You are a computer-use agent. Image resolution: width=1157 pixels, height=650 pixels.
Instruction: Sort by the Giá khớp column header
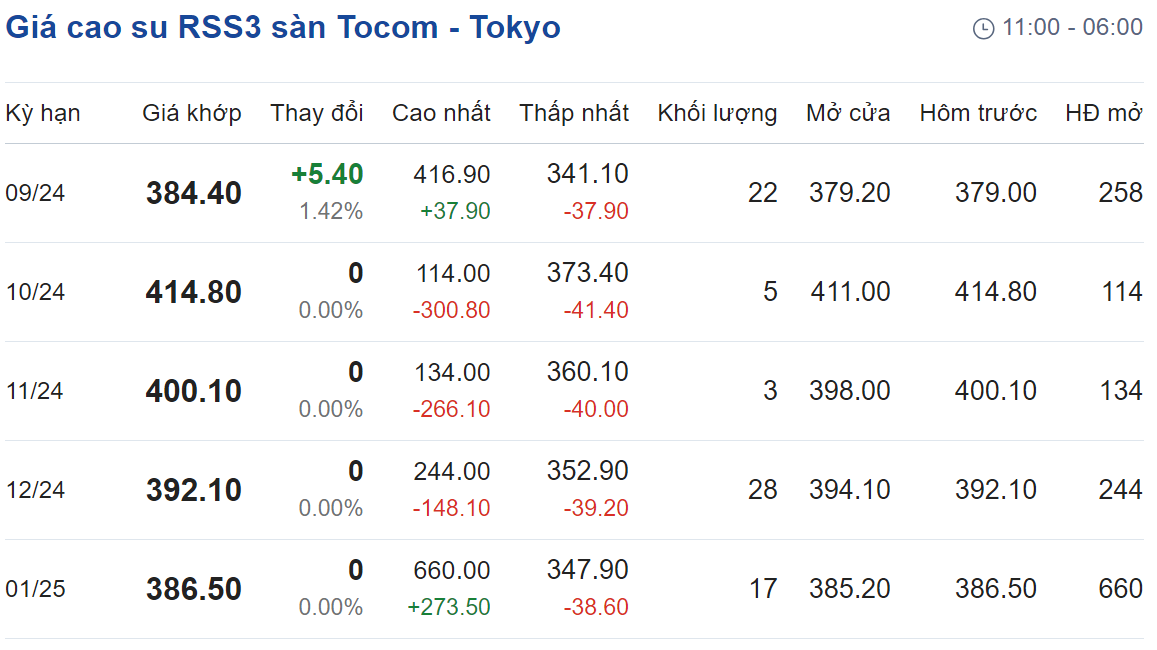click(192, 113)
